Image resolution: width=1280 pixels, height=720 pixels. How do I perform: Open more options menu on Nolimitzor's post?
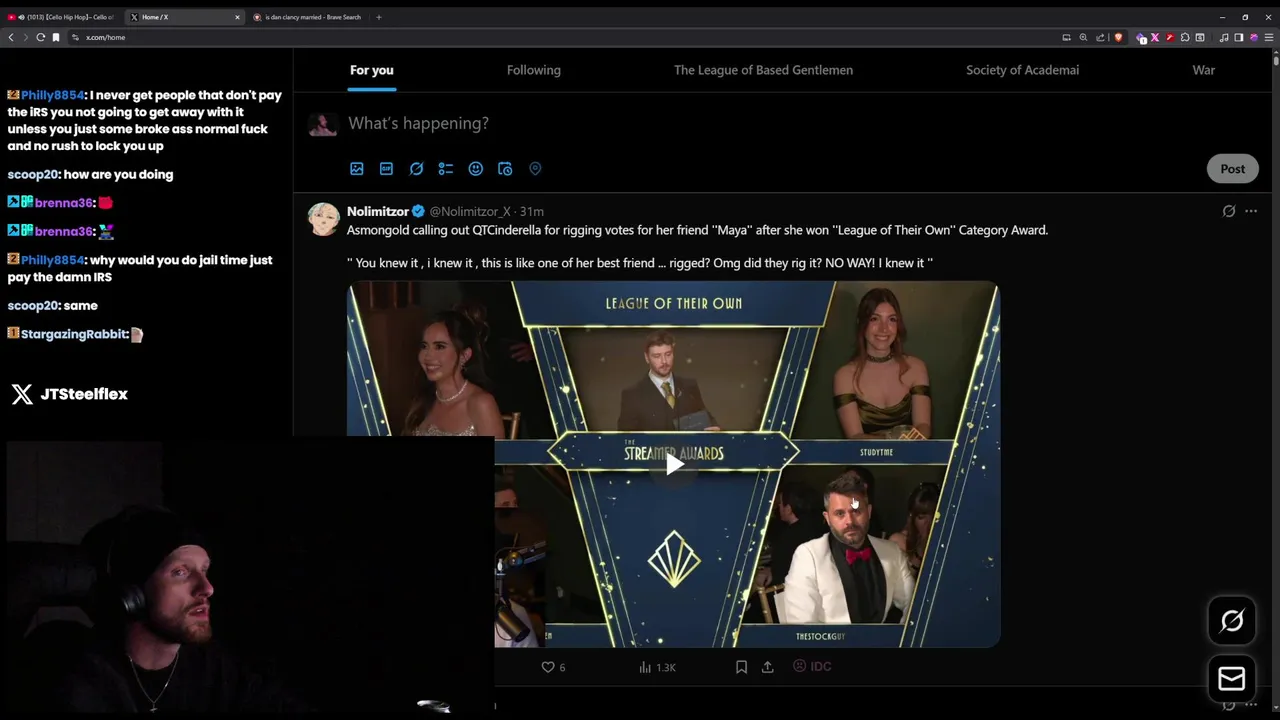[1251, 211]
